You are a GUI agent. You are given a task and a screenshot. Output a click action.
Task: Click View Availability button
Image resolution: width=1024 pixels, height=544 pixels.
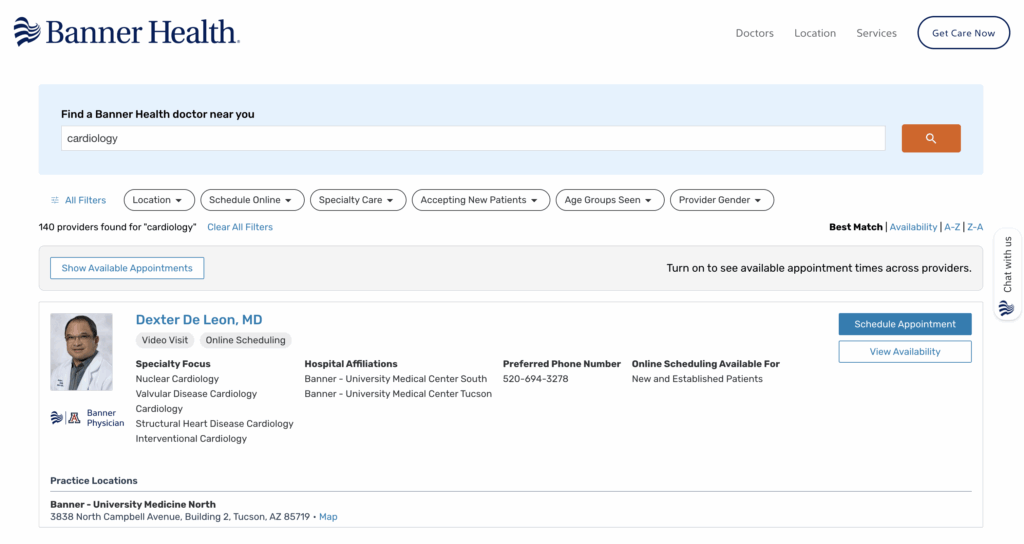tap(904, 351)
